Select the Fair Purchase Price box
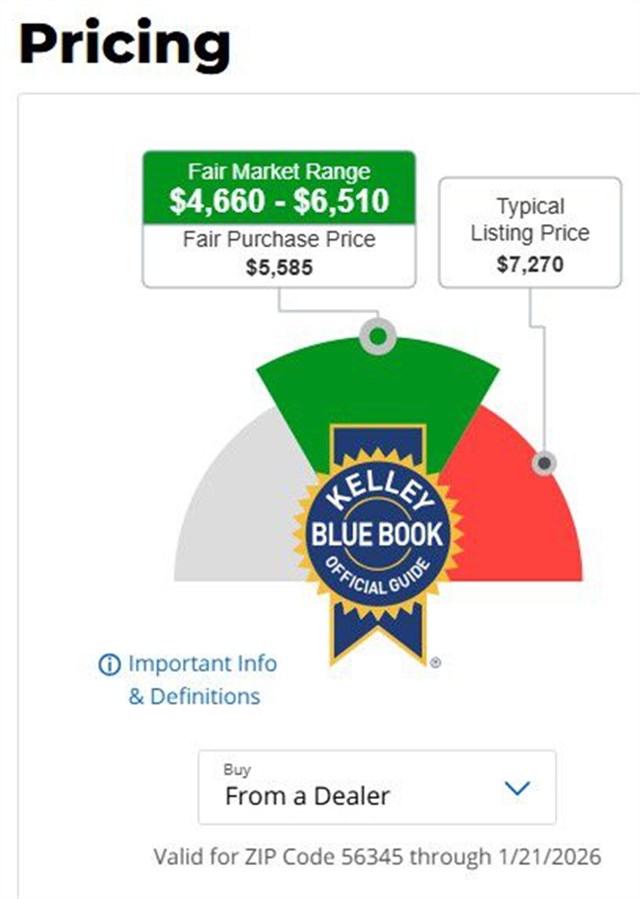The width and height of the screenshot is (640, 899). click(278, 254)
